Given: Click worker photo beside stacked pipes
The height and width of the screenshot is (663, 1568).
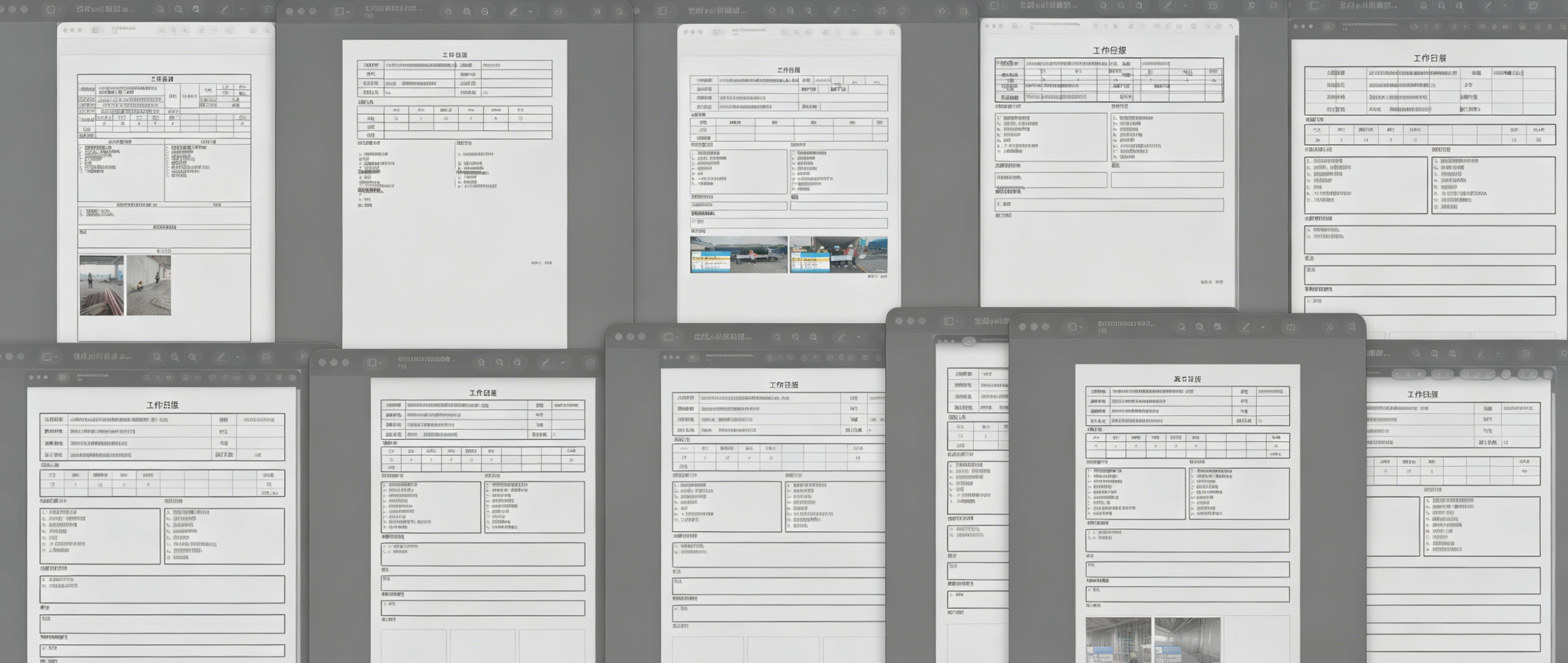Looking at the screenshot, I should [102, 285].
